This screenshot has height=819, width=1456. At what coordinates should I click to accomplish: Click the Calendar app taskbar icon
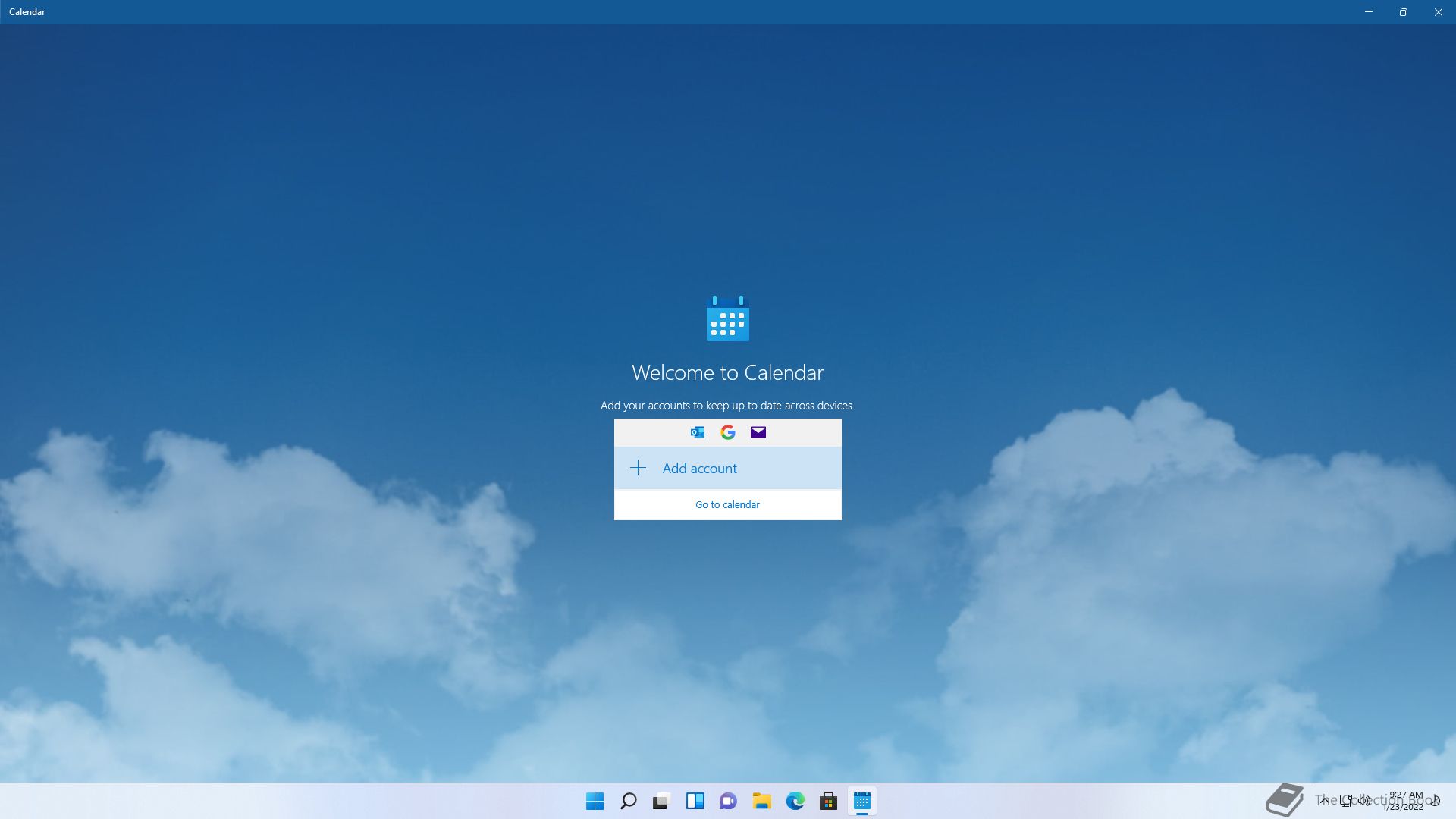click(862, 801)
